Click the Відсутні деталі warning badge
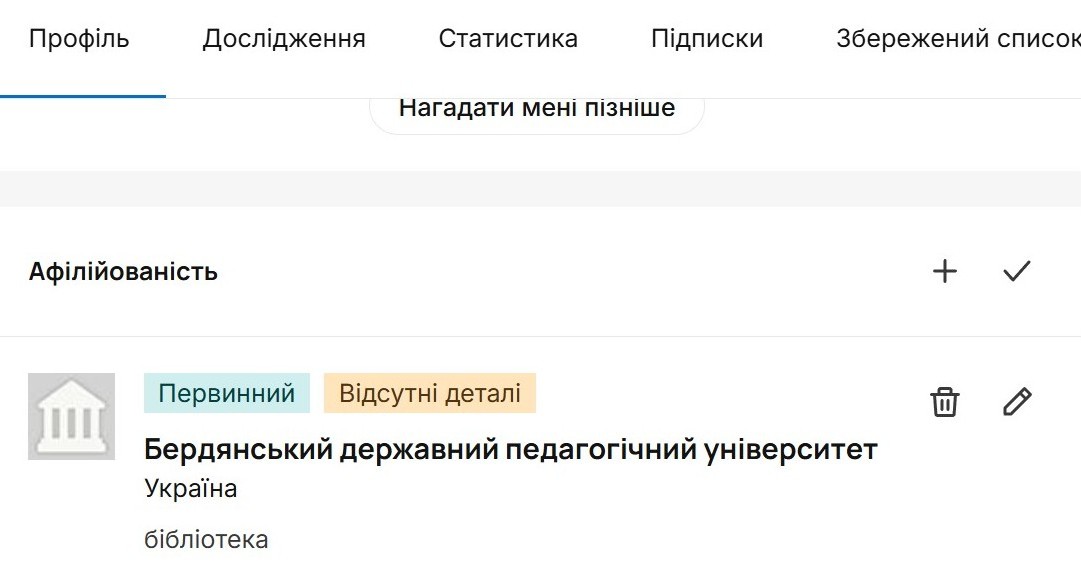The width and height of the screenshot is (1081, 566). pyautogui.click(x=430, y=393)
